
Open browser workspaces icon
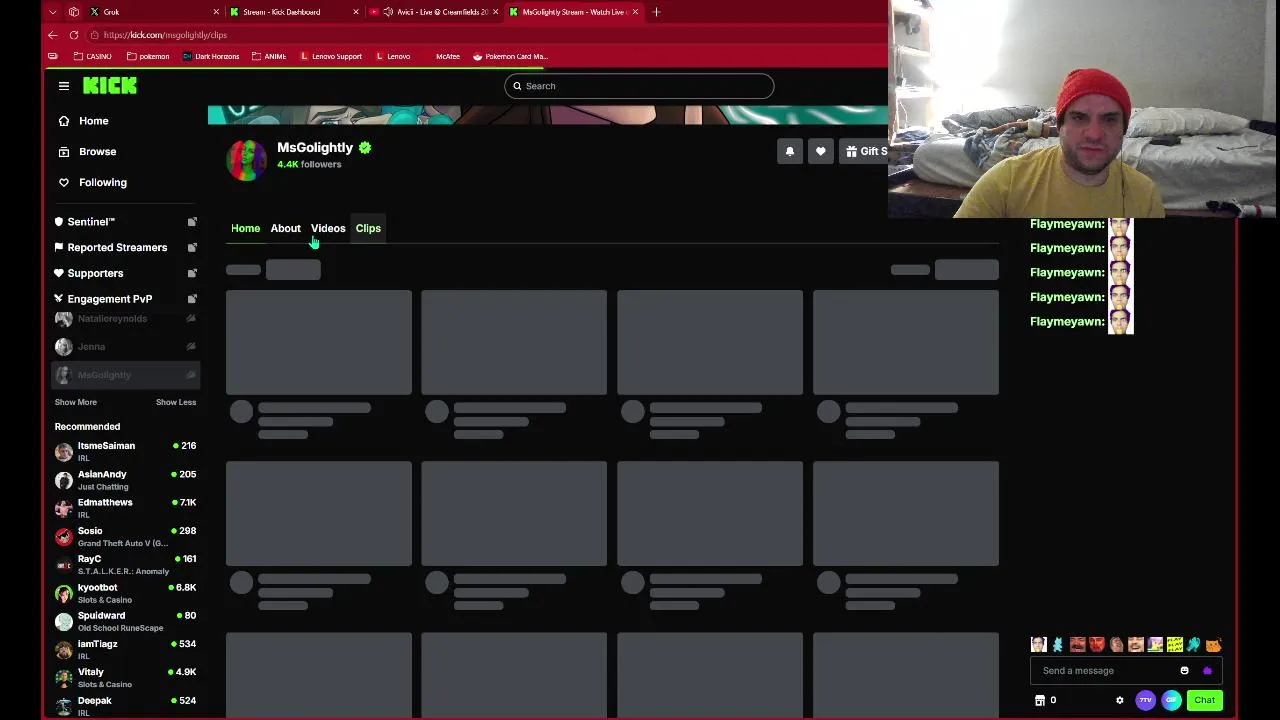click(74, 12)
